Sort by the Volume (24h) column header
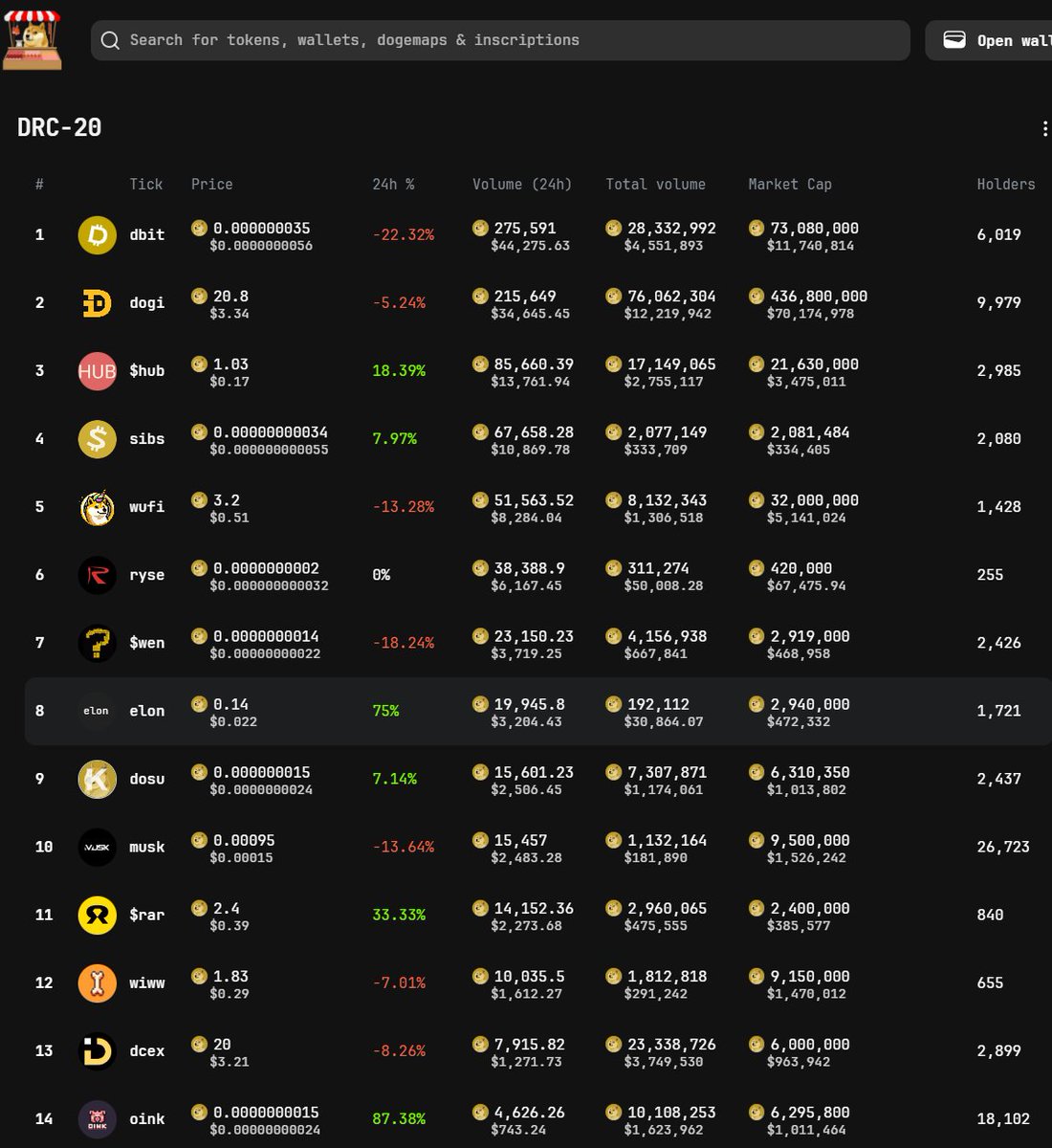 [522, 184]
